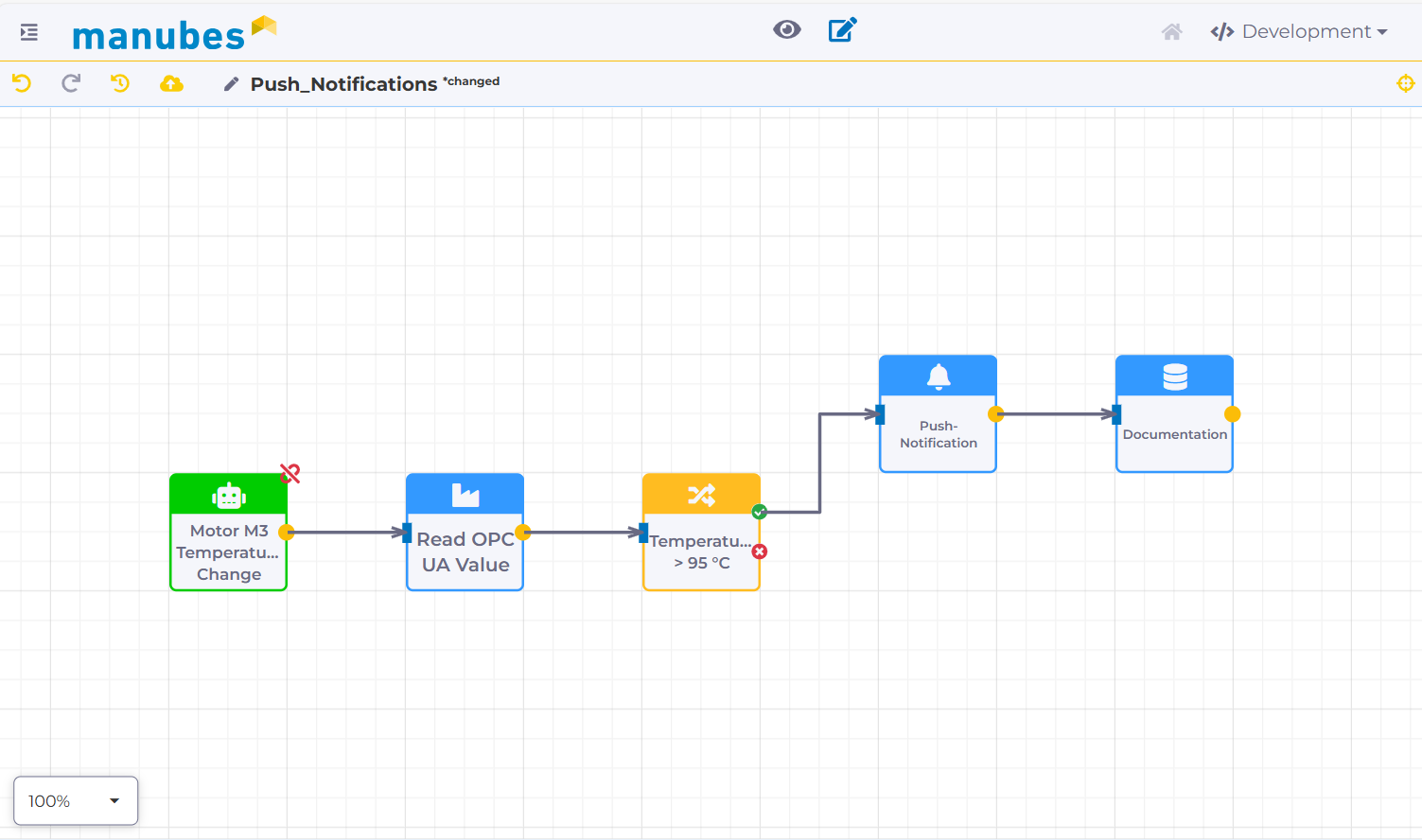This screenshot has width=1422, height=840.
Task: Switch to view mode eye icon
Action: coord(786,30)
